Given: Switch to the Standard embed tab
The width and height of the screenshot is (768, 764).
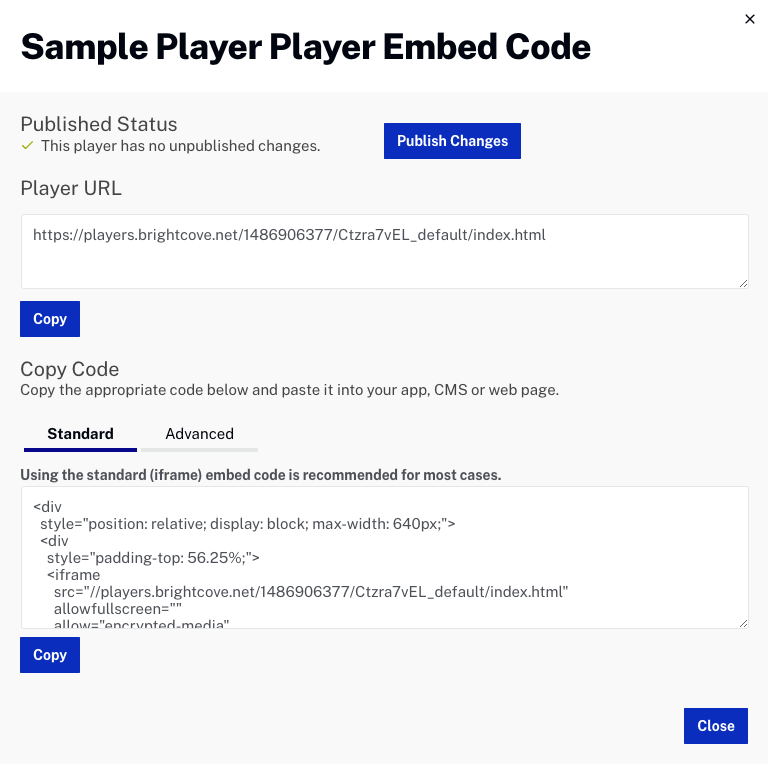Looking at the screenshot, I should [x=80, y=434].
